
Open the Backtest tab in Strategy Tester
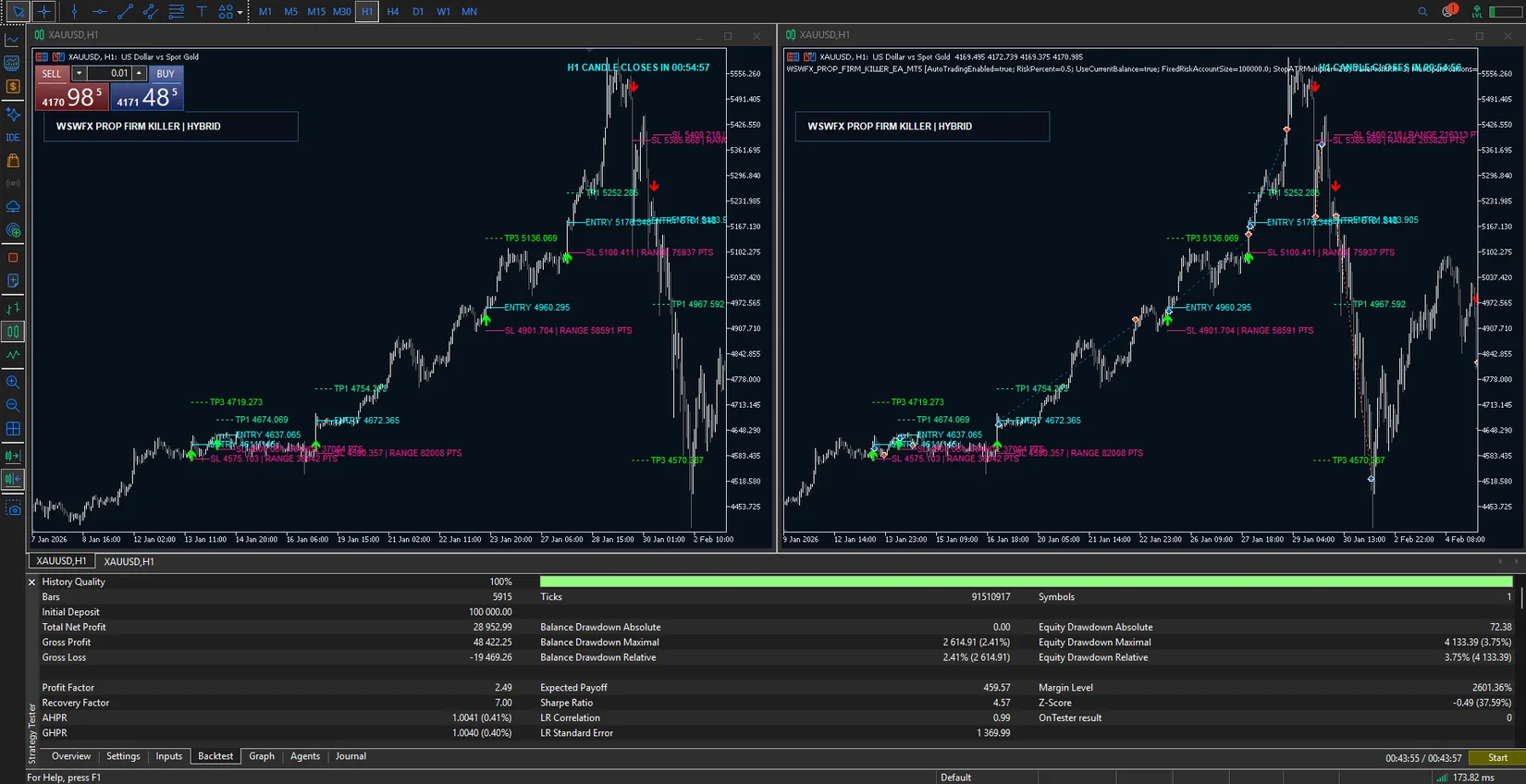click(x=215, y=756)
